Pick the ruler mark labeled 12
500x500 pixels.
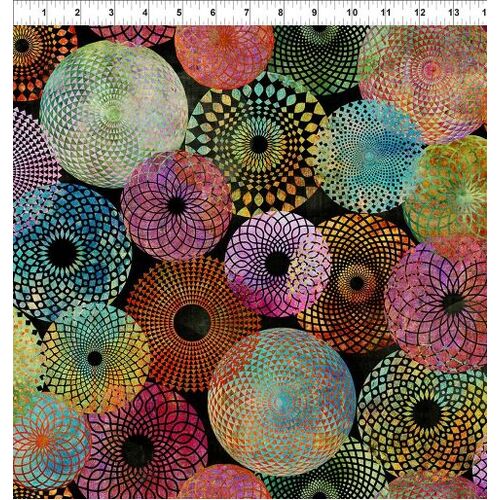420,13
